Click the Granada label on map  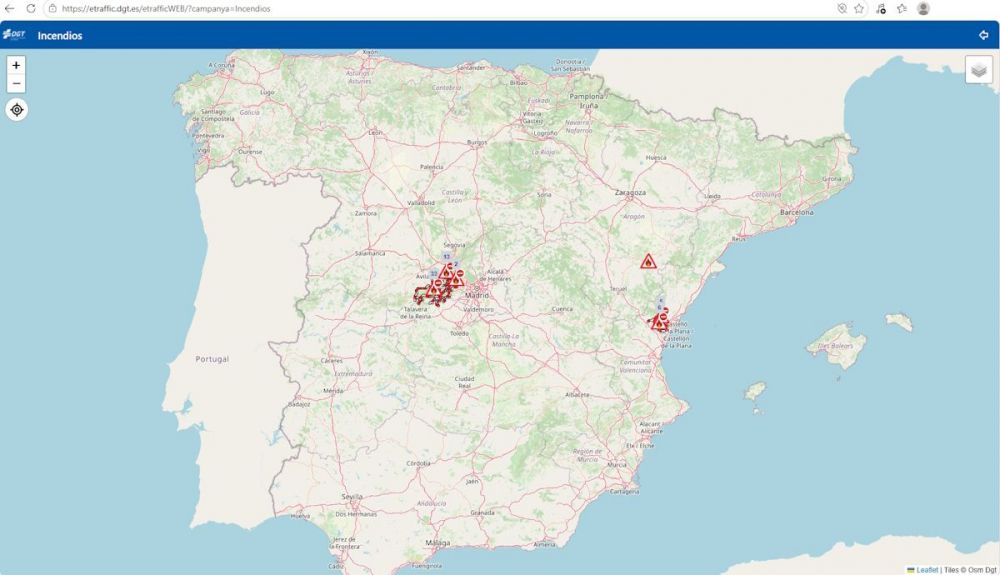pyautogui.click(x=482, y=513)
